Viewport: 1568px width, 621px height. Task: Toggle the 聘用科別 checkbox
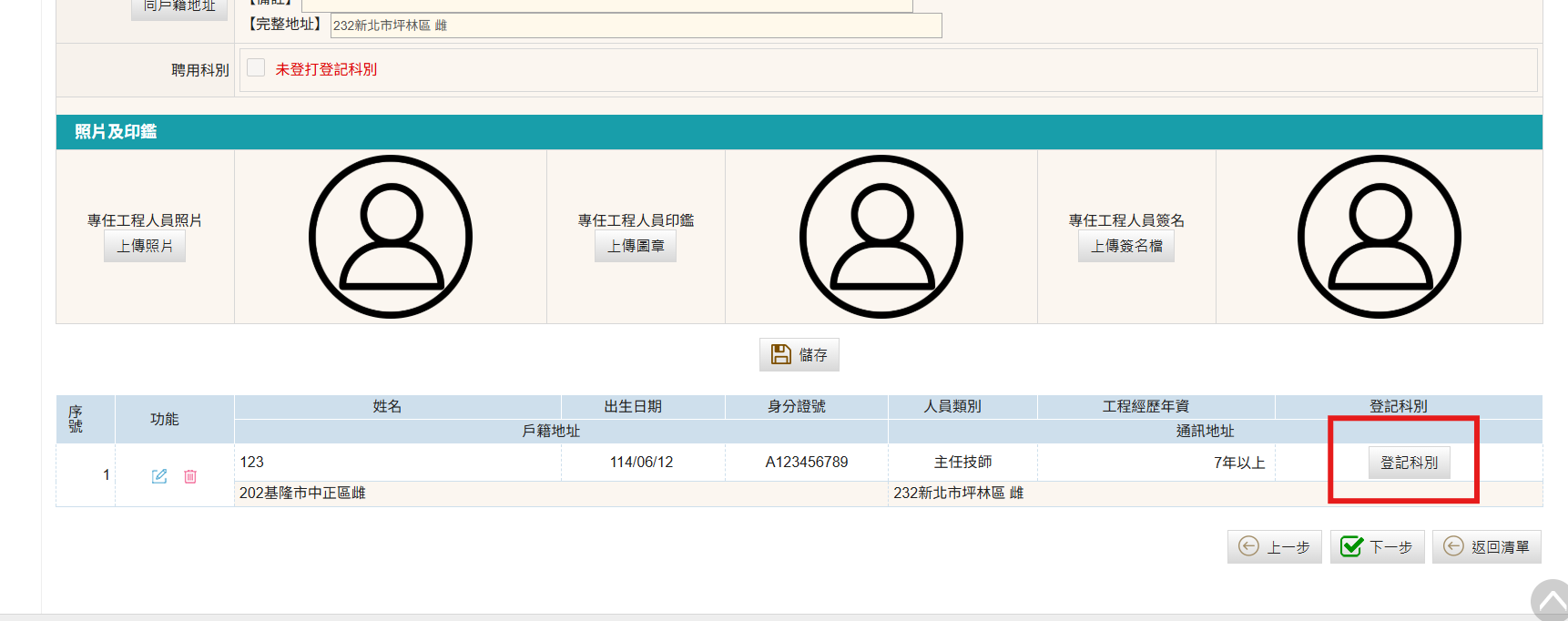click(x=256, y=68)
